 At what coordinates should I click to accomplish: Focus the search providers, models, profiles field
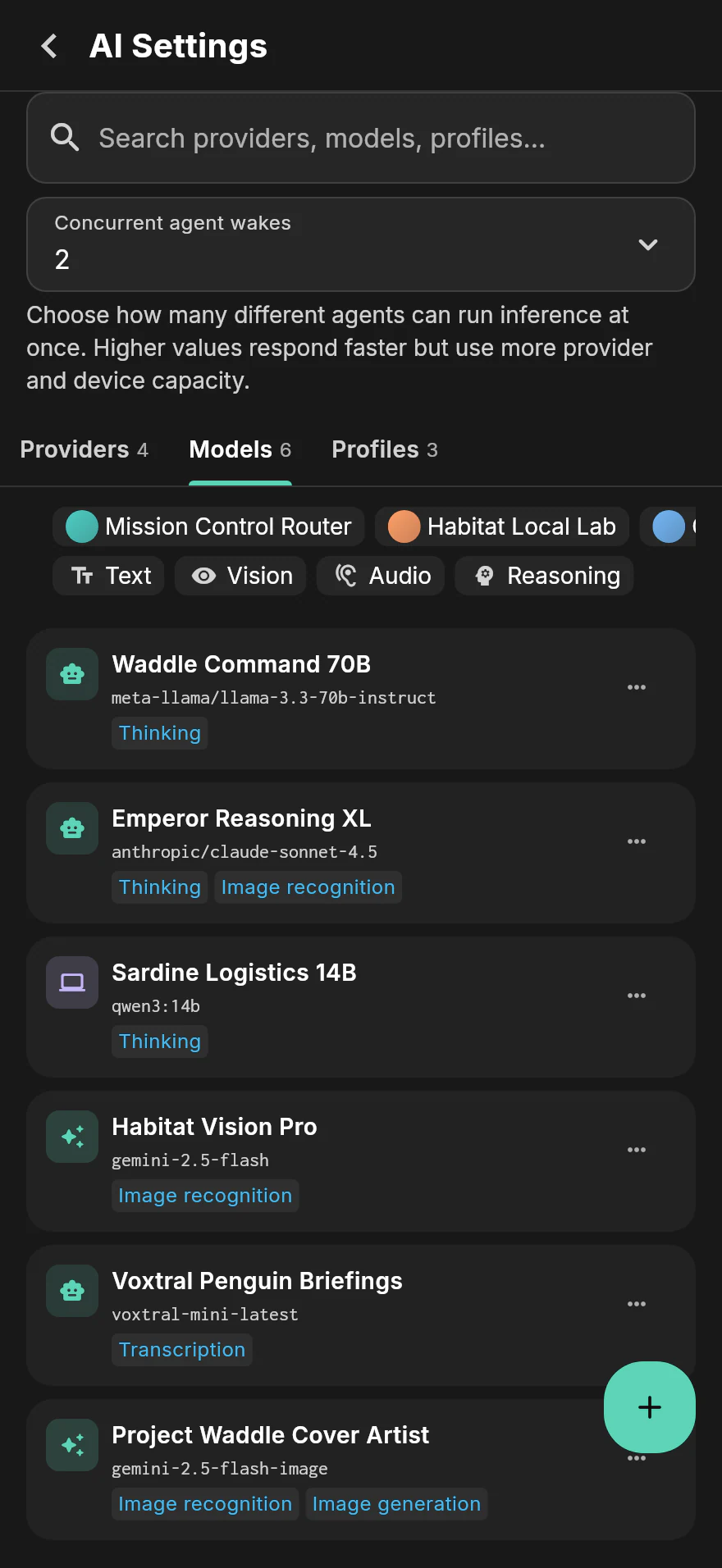[x=361, y=138]
